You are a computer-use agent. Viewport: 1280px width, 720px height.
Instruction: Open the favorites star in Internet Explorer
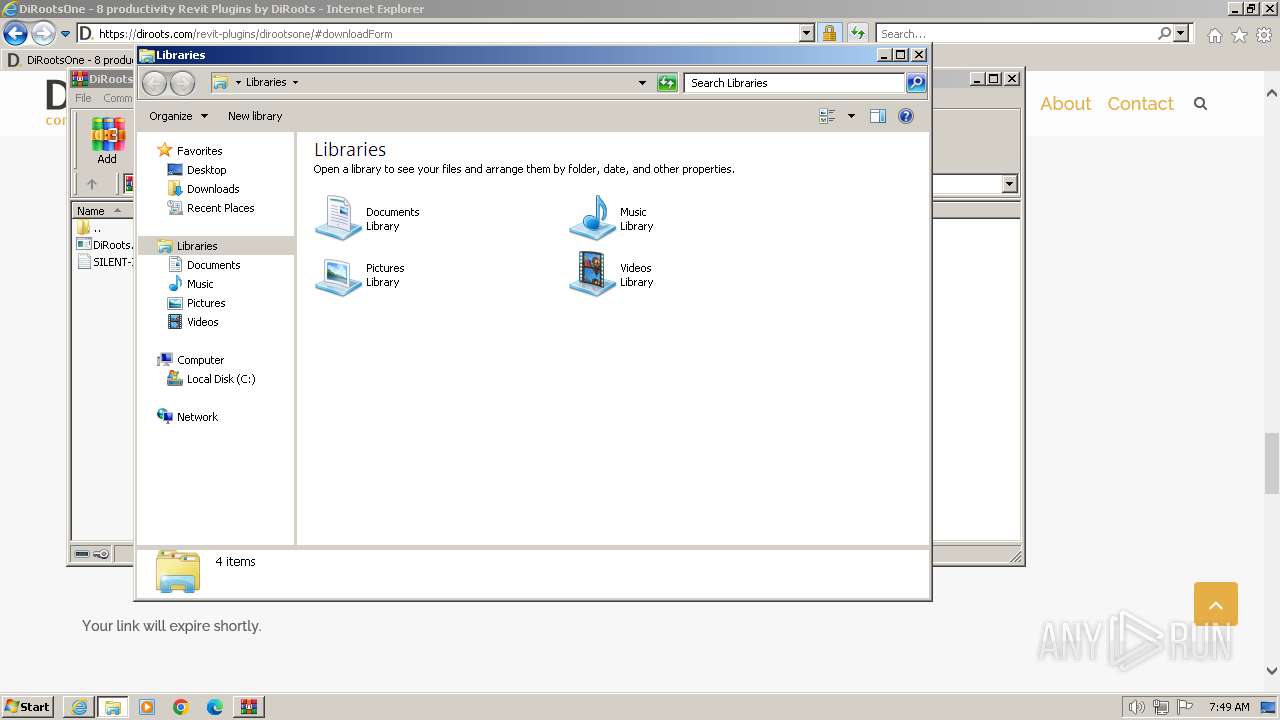click(x=1239, y=35)
